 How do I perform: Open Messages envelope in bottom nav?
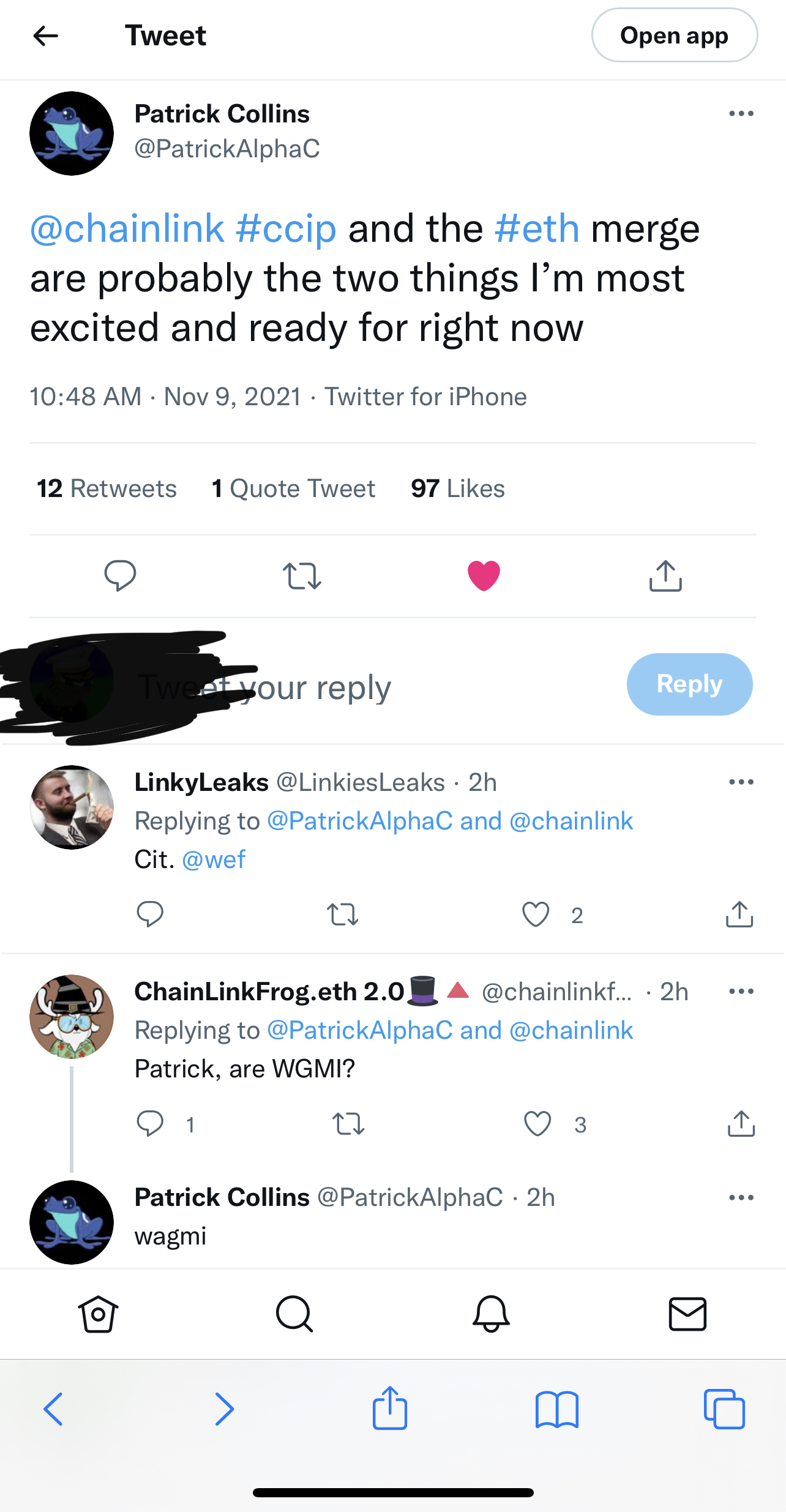(687, 1314)
